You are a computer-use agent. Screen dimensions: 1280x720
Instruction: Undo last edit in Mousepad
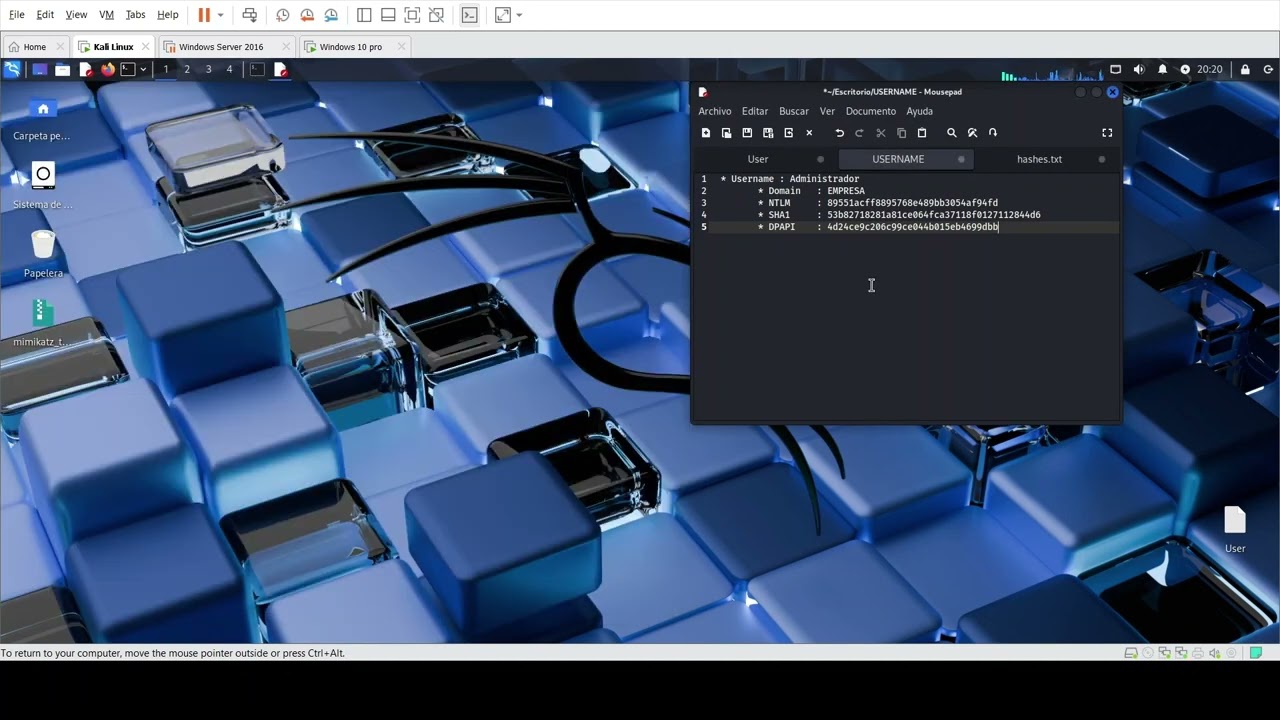839,133
